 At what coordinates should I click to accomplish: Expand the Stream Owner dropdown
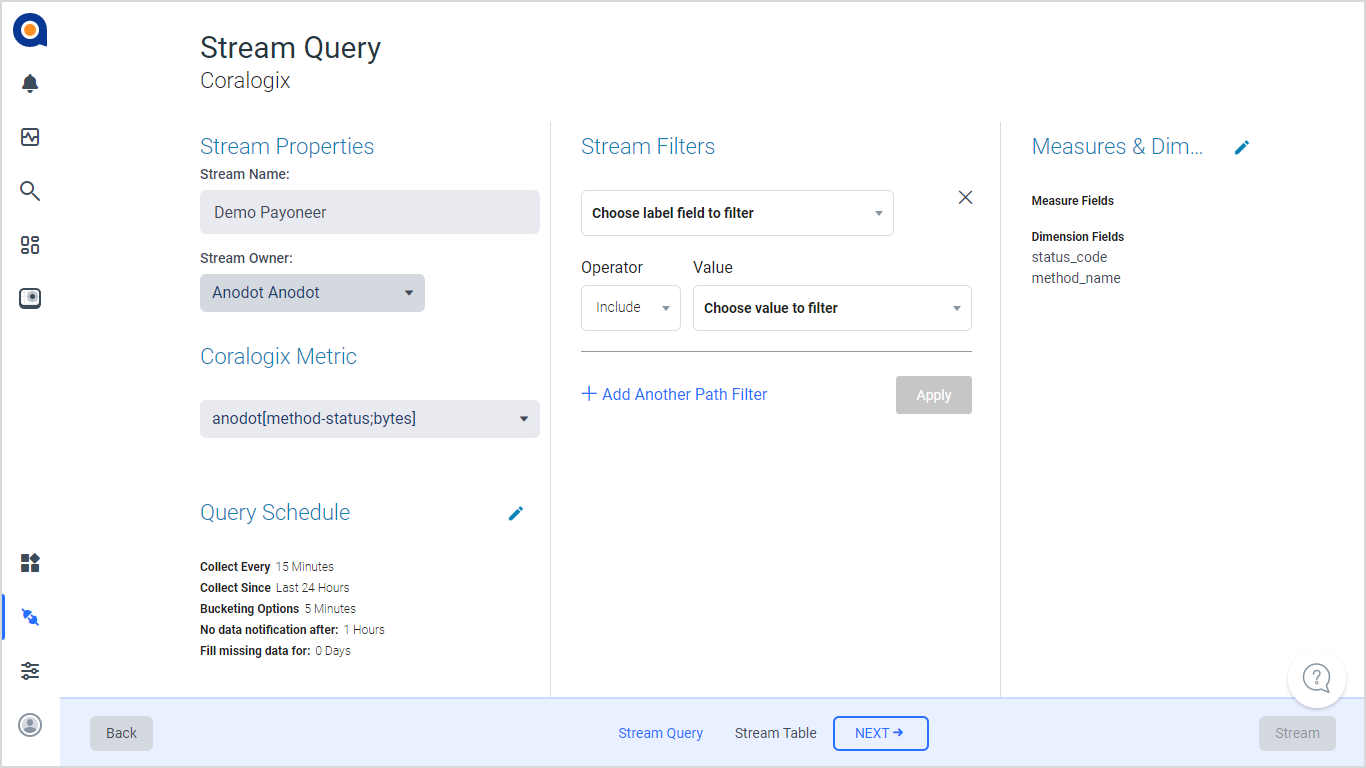click(312, 293)
